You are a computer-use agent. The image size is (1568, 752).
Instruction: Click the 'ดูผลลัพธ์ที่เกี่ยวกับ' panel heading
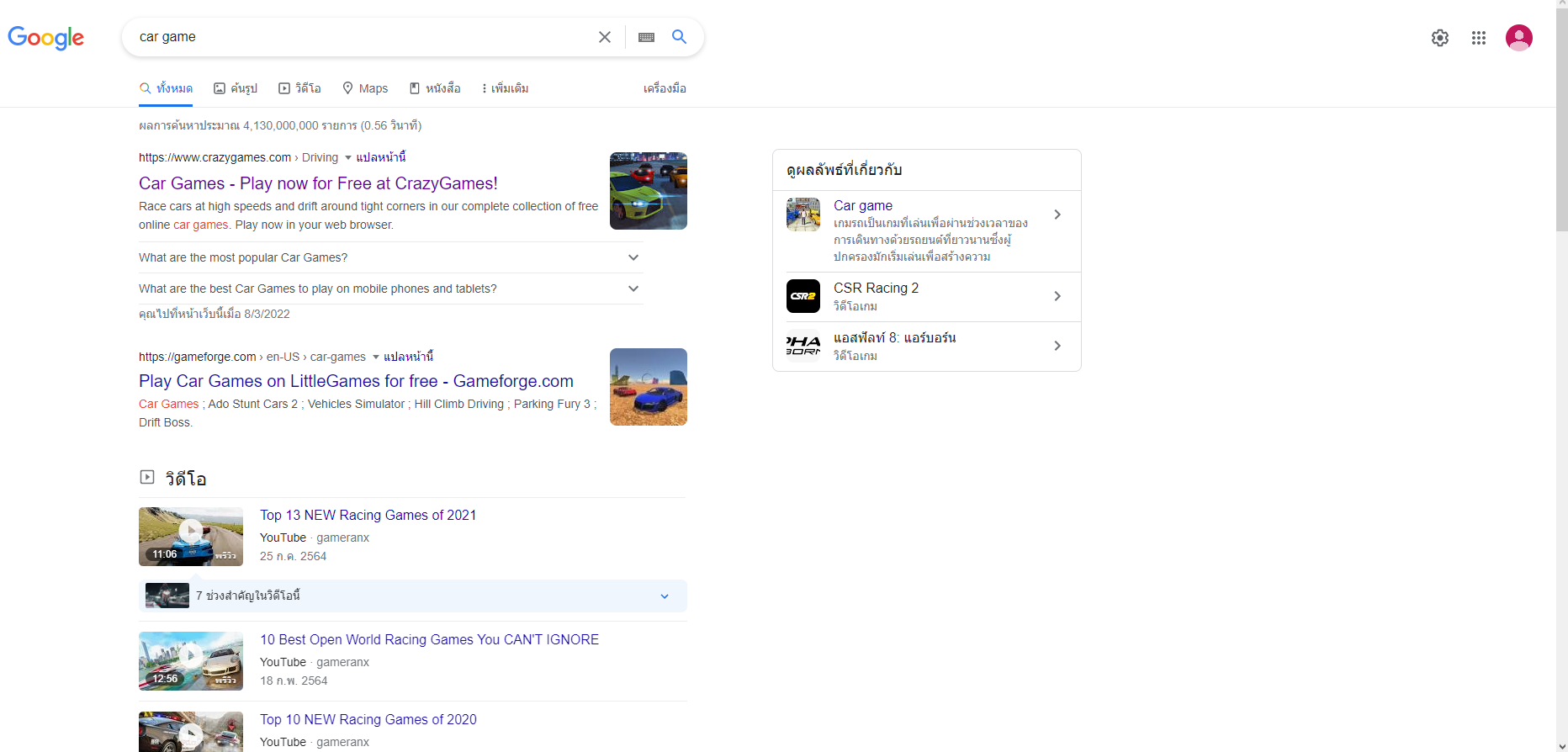coord(845,170)
